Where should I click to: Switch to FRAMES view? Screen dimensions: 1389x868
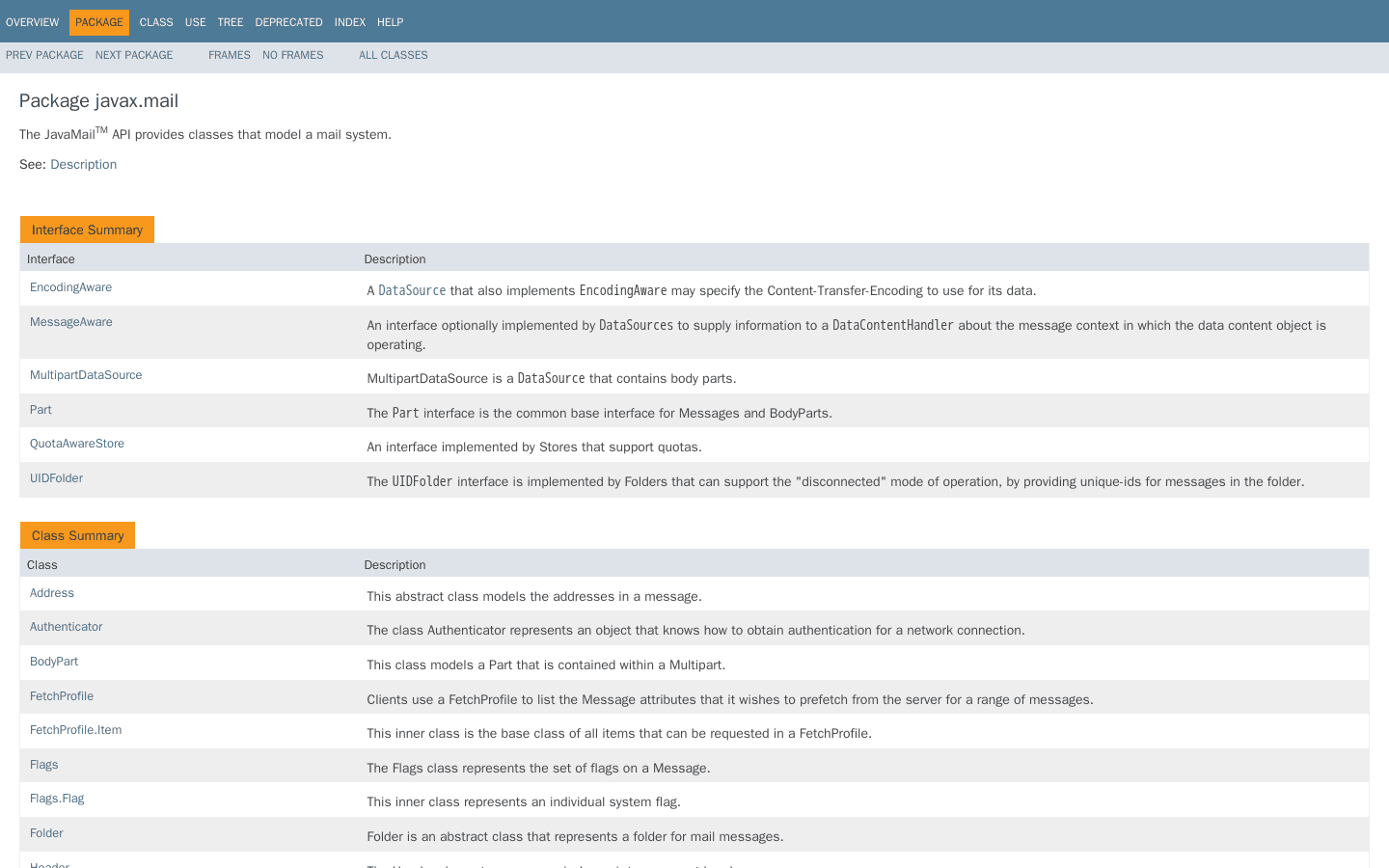[229, 55]
